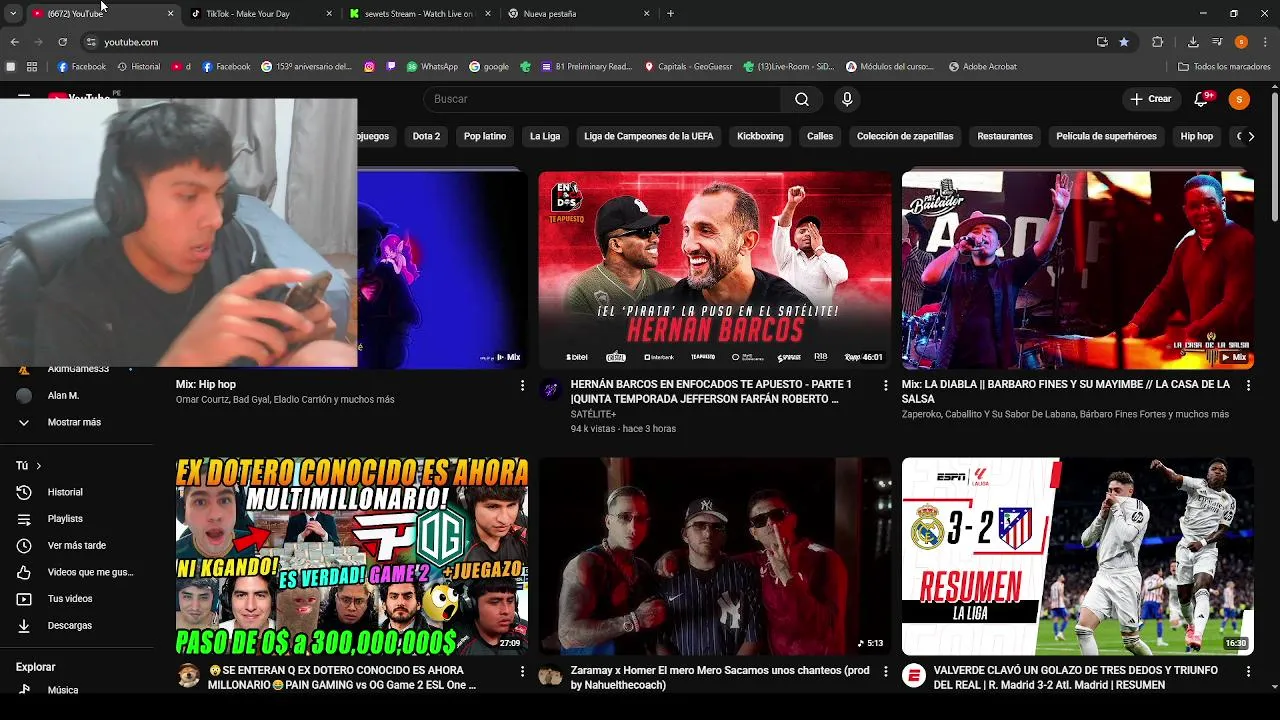1280x720 pixels.
Task: Open media controls in Chrome toolbar
Action: 1217,42
